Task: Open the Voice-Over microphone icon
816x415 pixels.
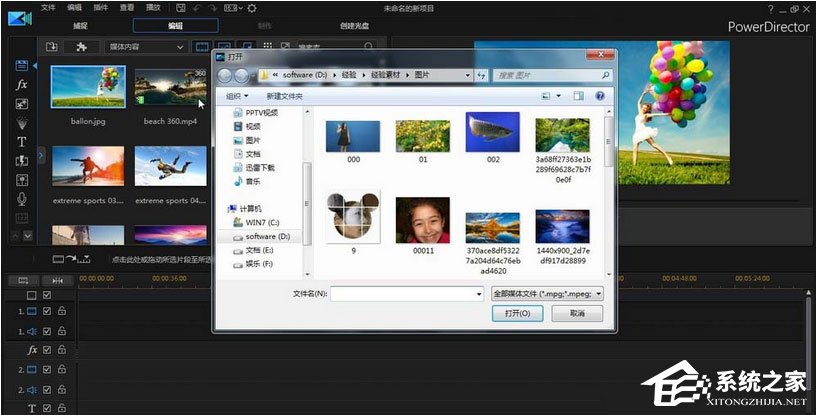Action: coord(21,198)
